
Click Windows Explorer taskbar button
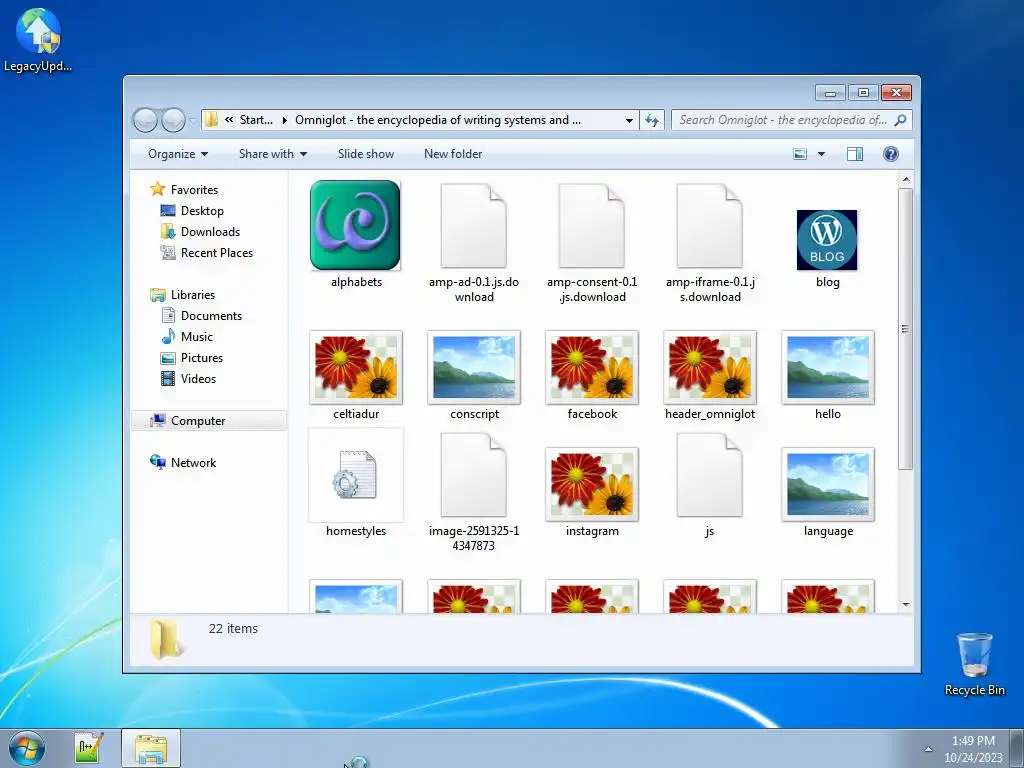pos(150,748)
